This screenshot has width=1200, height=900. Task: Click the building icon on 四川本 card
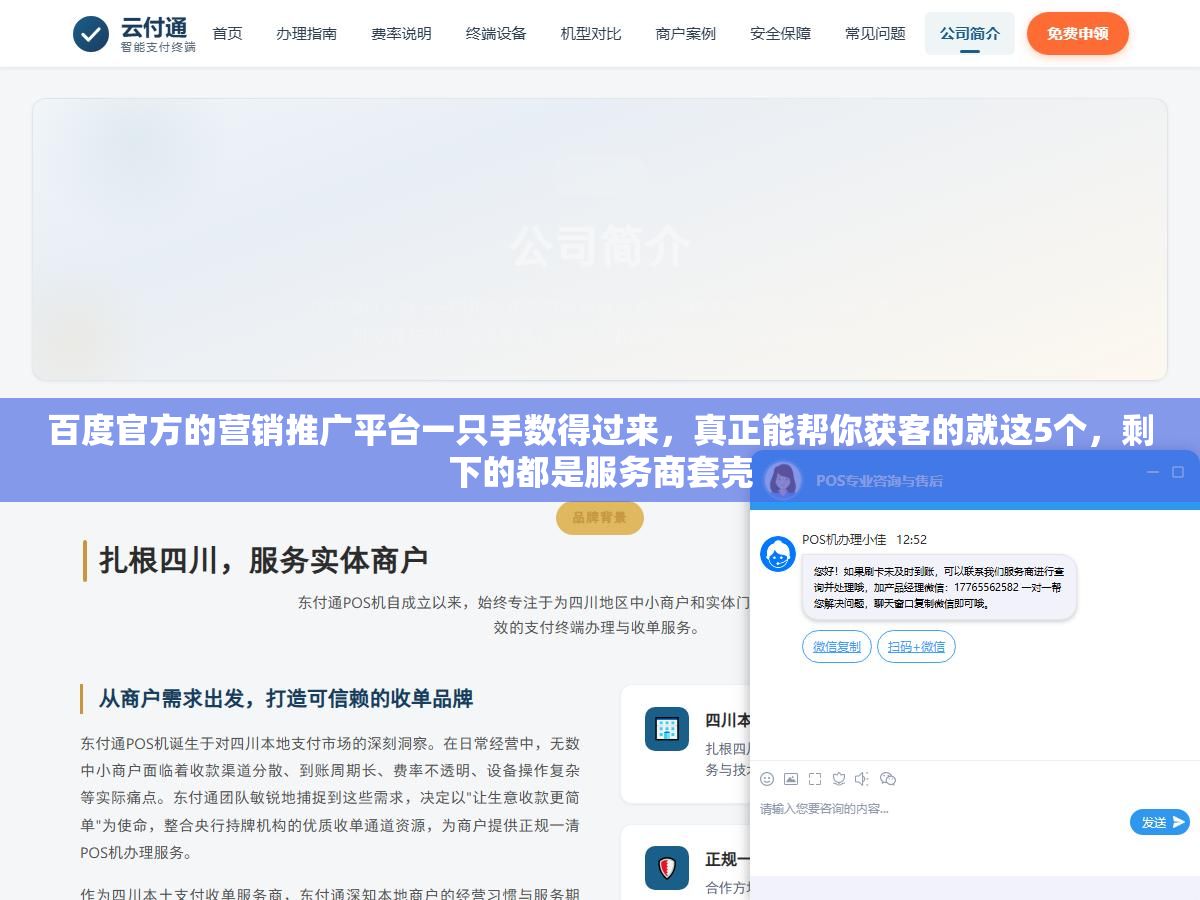point(667,729)
